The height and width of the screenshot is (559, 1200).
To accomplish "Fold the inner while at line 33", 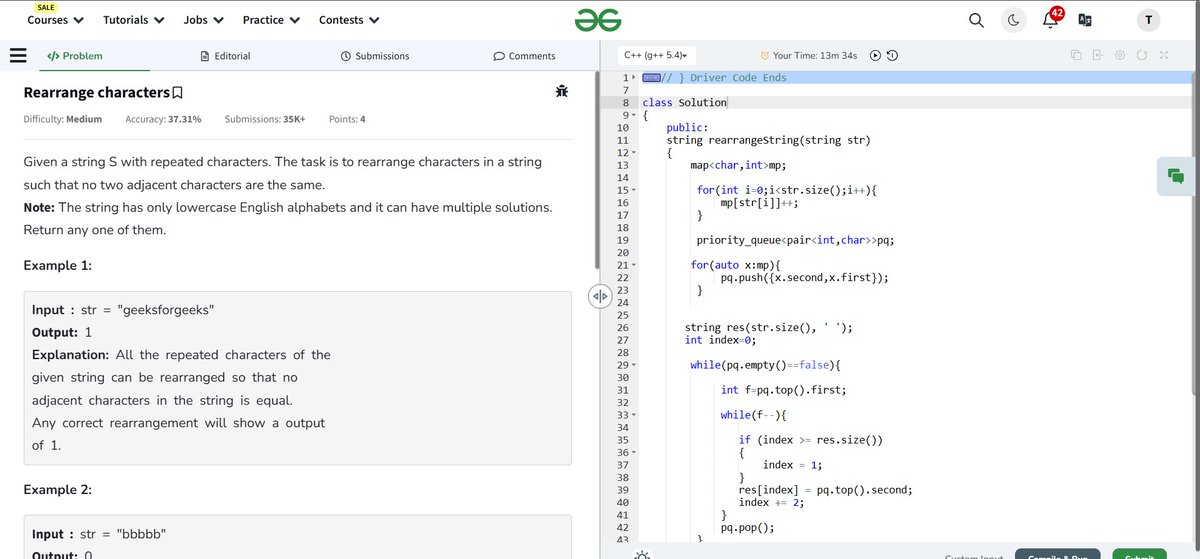I will click(x=633, y=415).
